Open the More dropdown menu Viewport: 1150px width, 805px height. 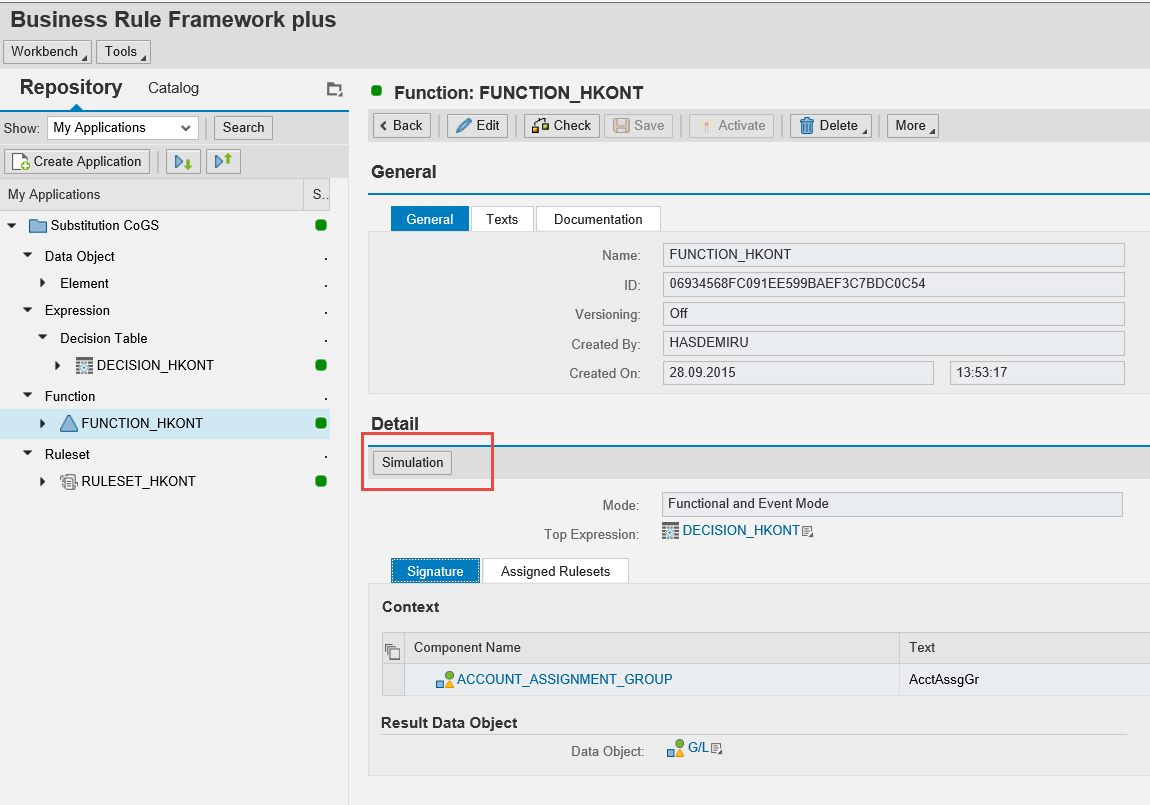click(912, 126)
